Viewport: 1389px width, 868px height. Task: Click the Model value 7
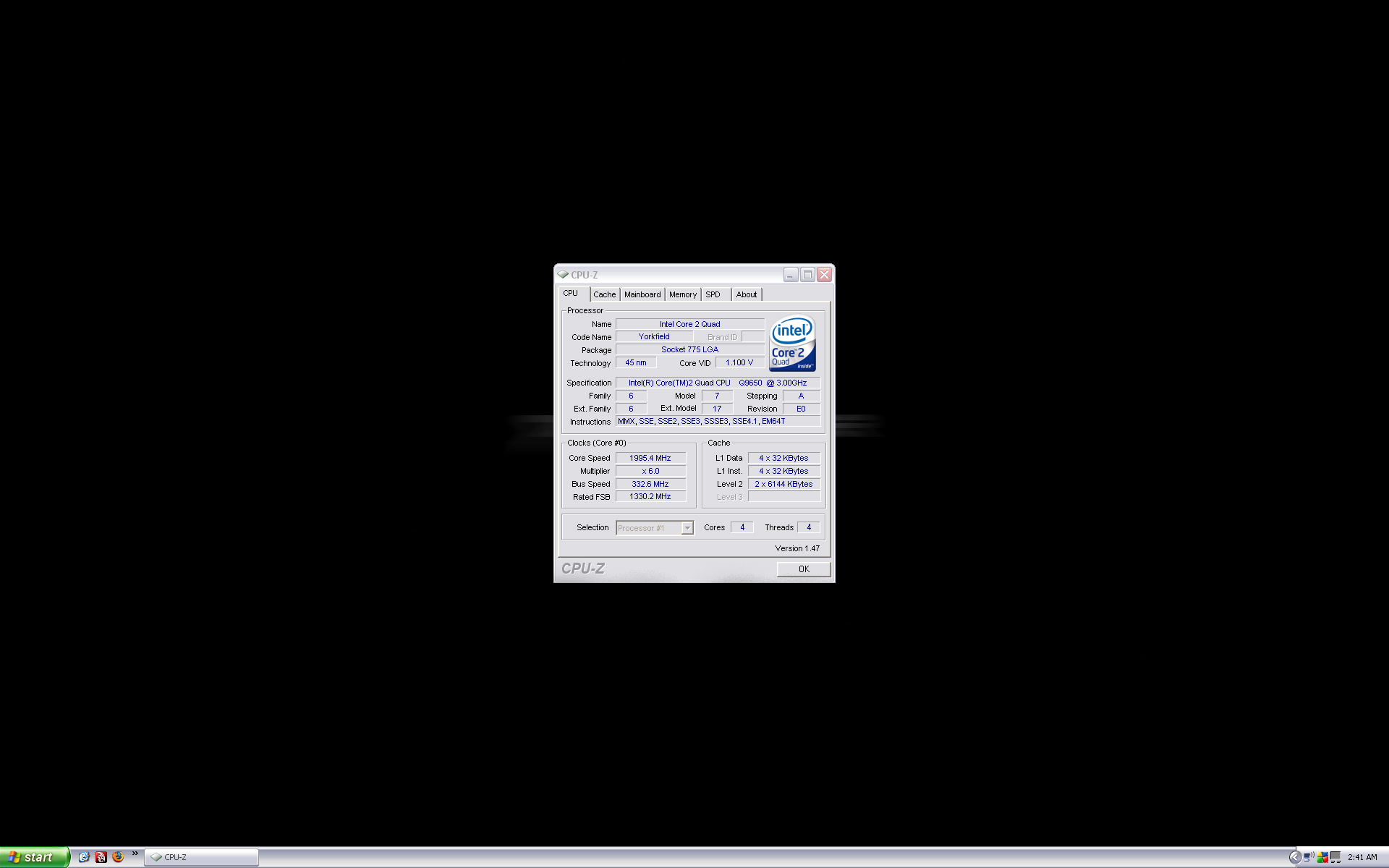tap(717, 396)
